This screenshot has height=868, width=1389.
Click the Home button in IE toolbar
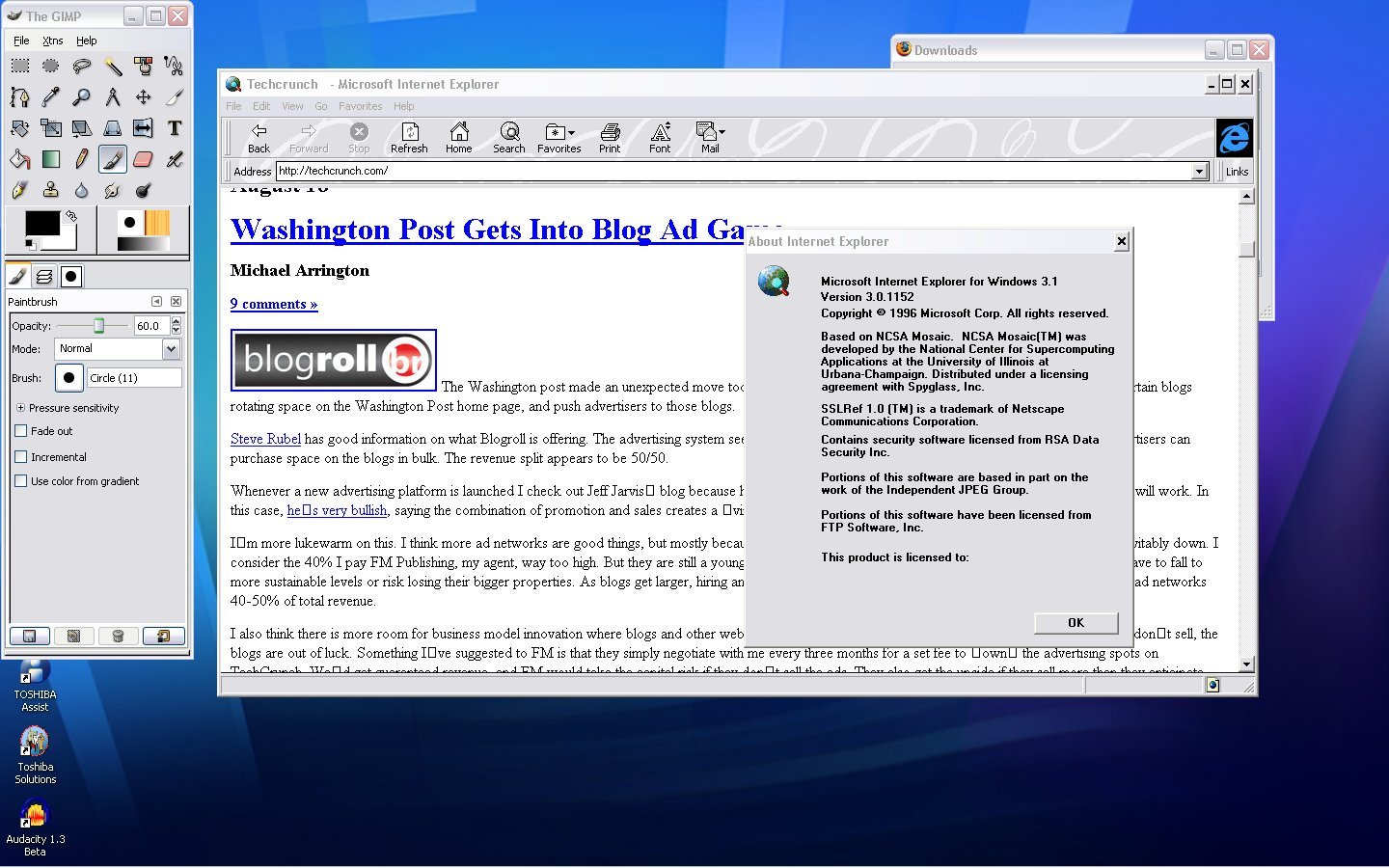(x=459, y=138)
